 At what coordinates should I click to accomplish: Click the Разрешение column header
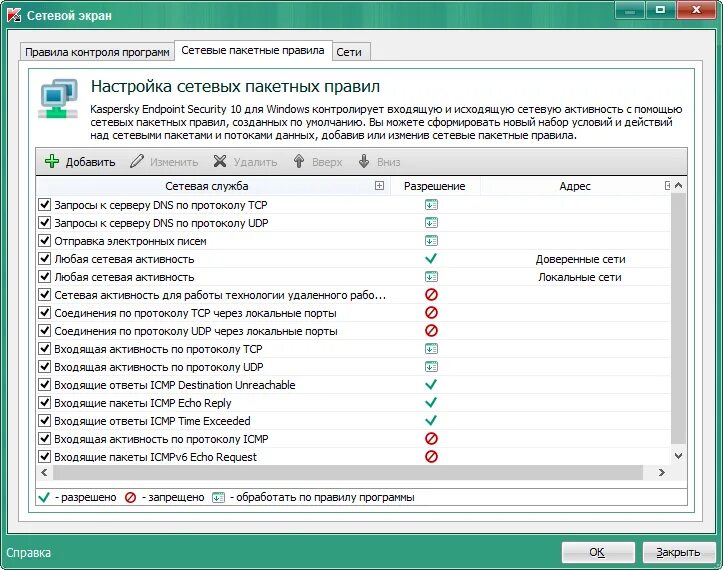tap(434, 186)
